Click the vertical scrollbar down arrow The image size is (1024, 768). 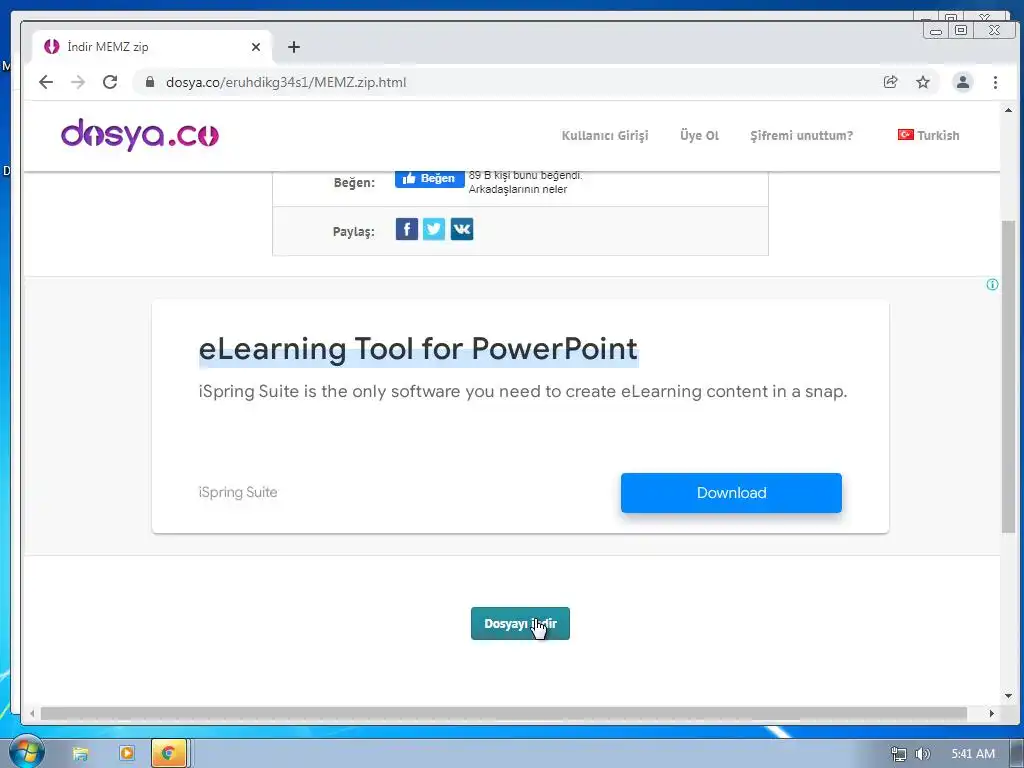coord(1008,696)
